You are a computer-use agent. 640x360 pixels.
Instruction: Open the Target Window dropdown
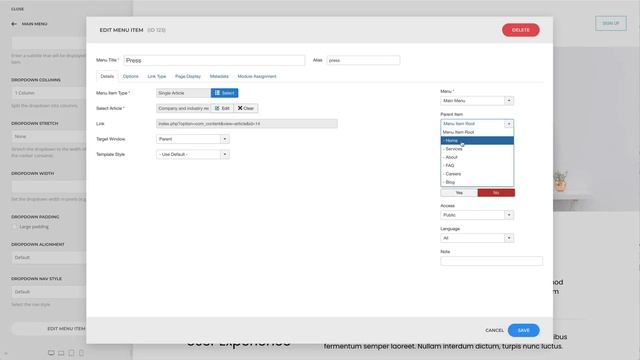coord(193,139)
